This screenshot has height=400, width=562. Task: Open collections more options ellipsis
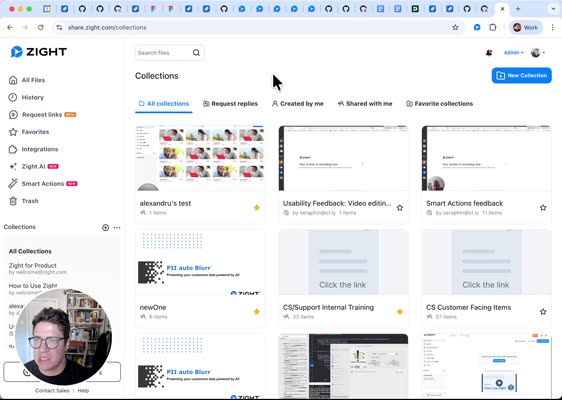(x=117, y=228)
